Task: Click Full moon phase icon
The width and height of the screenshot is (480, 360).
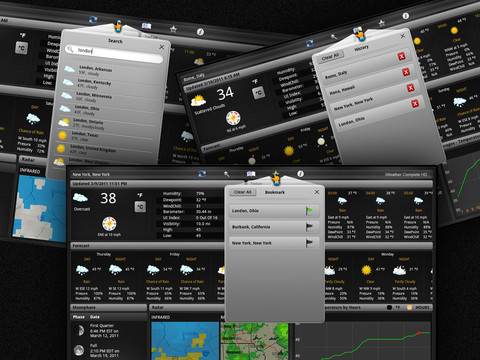Action: pos(79,350)
